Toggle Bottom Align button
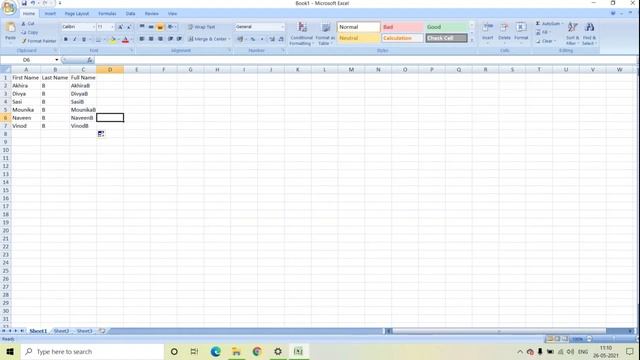Viewport: 640px width, 360px height. (x=160, y=27)
